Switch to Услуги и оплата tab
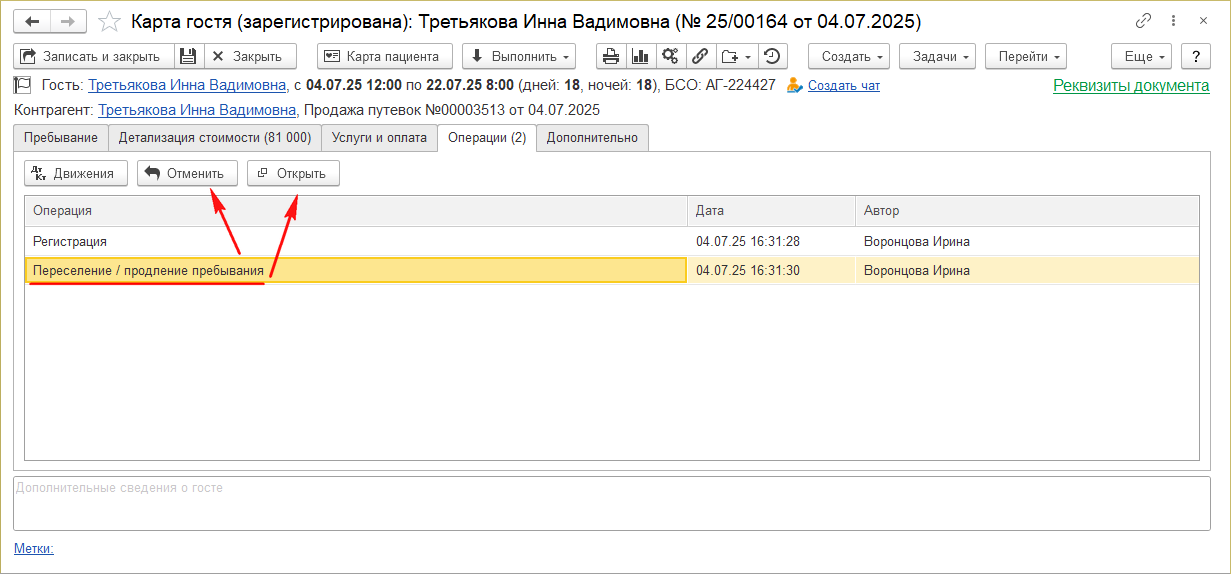1231x574 pixels. [379, 138]
